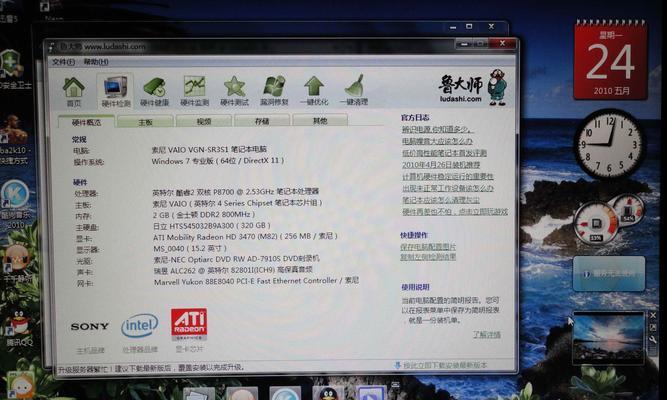667x400 pixels.
Task: Click Optiarc DVD RW AD-7910S text
Action: point(237,259)
